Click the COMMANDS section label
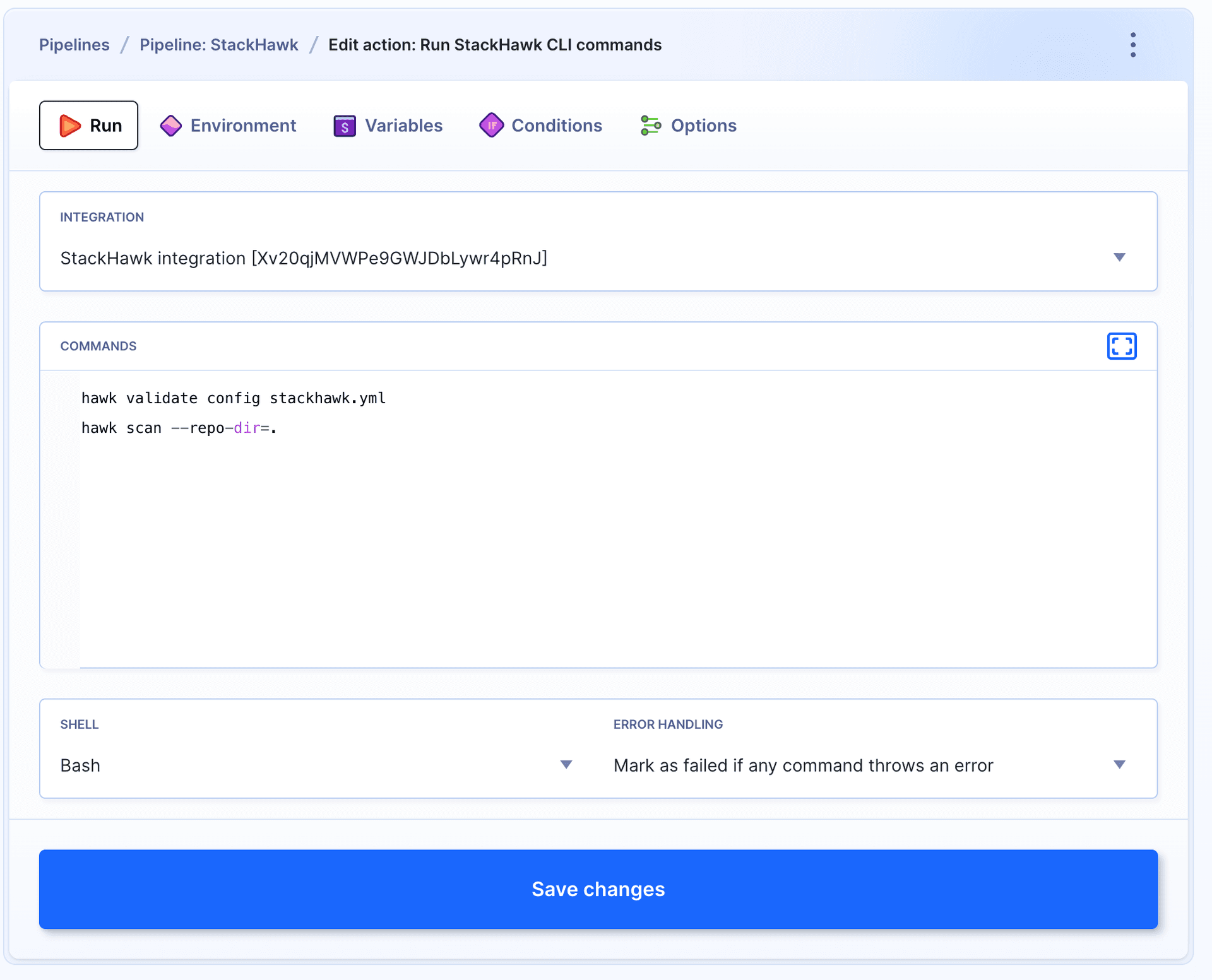Image resolution: width=1212 pixels, height=980 pixels. (98, 346)
